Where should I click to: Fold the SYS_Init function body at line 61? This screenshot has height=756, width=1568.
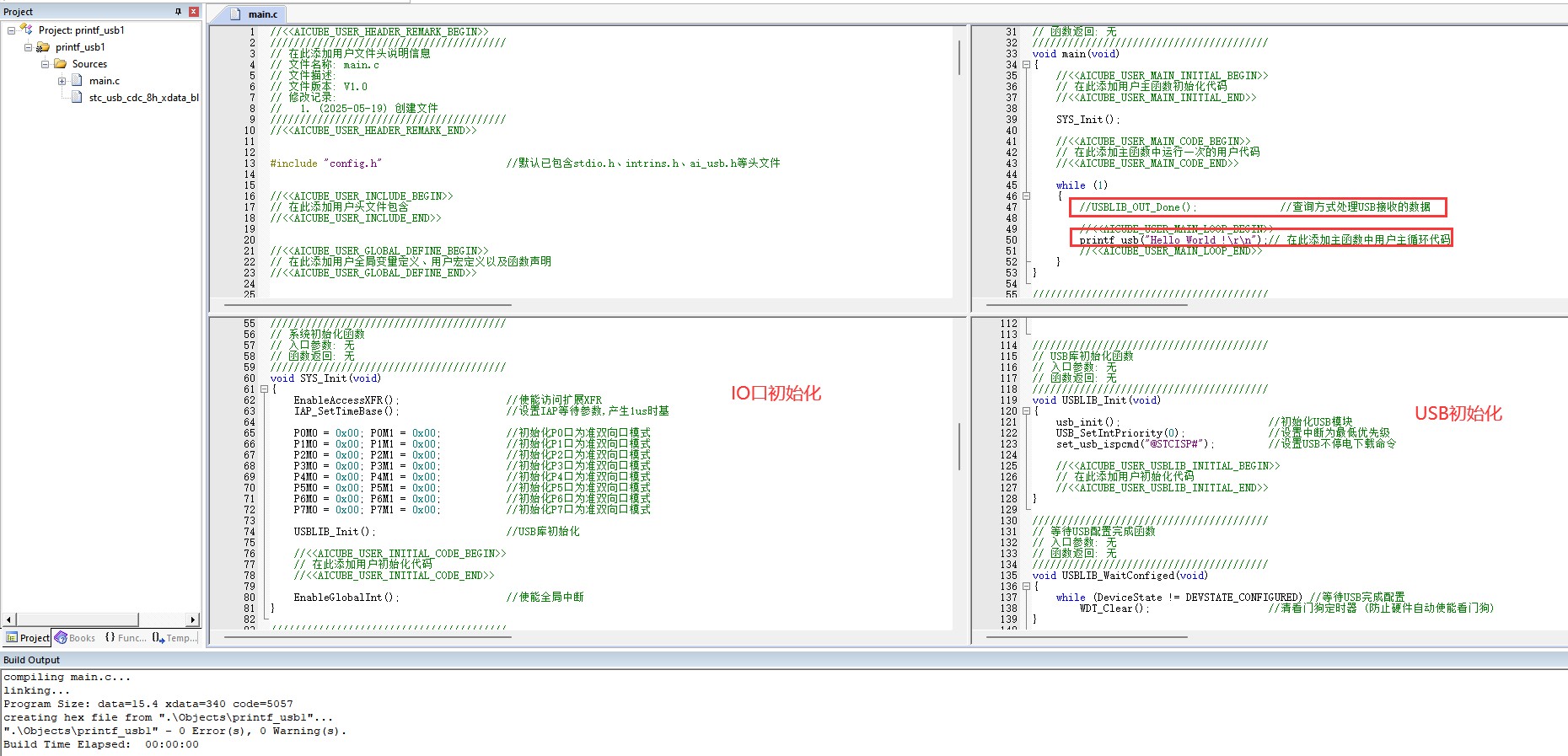264,389
